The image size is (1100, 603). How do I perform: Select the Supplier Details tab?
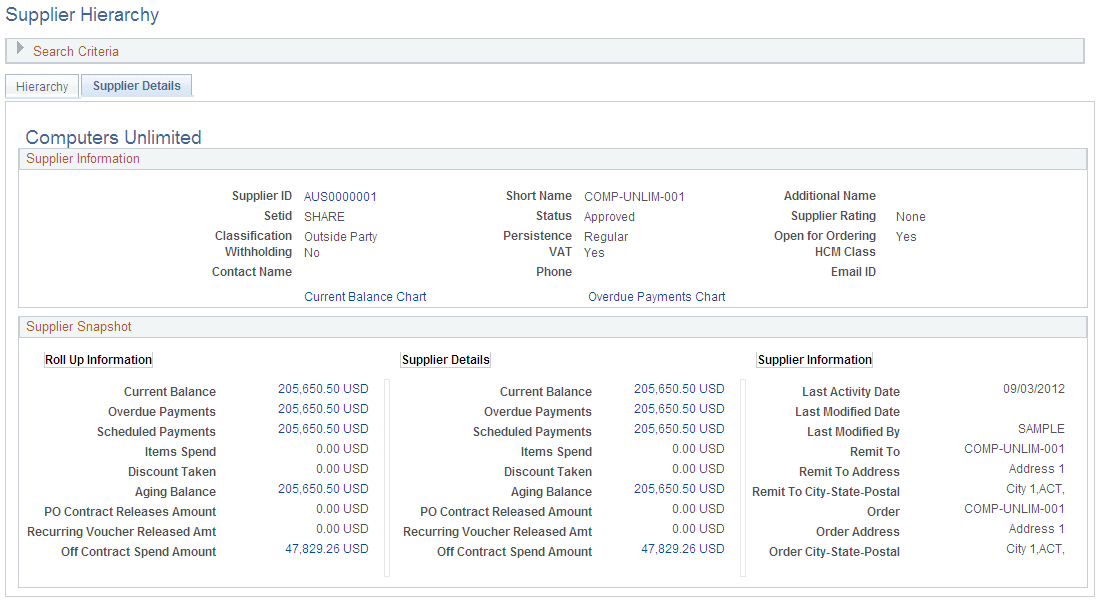(136, 85)
